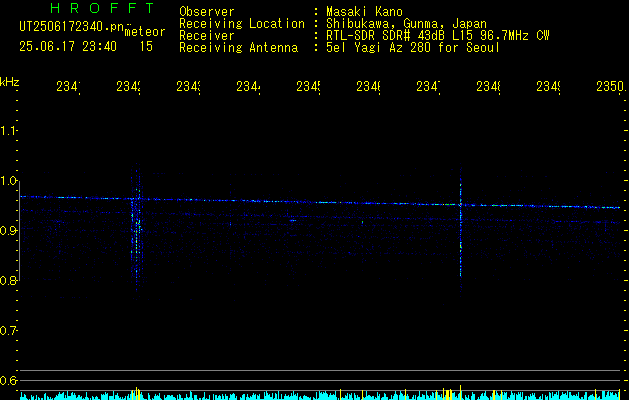The height and width of the screenshot is (400, 629).
Task: Click RTL-SDR SDR# 43dB receiver details
Action: tap(438, 36)
